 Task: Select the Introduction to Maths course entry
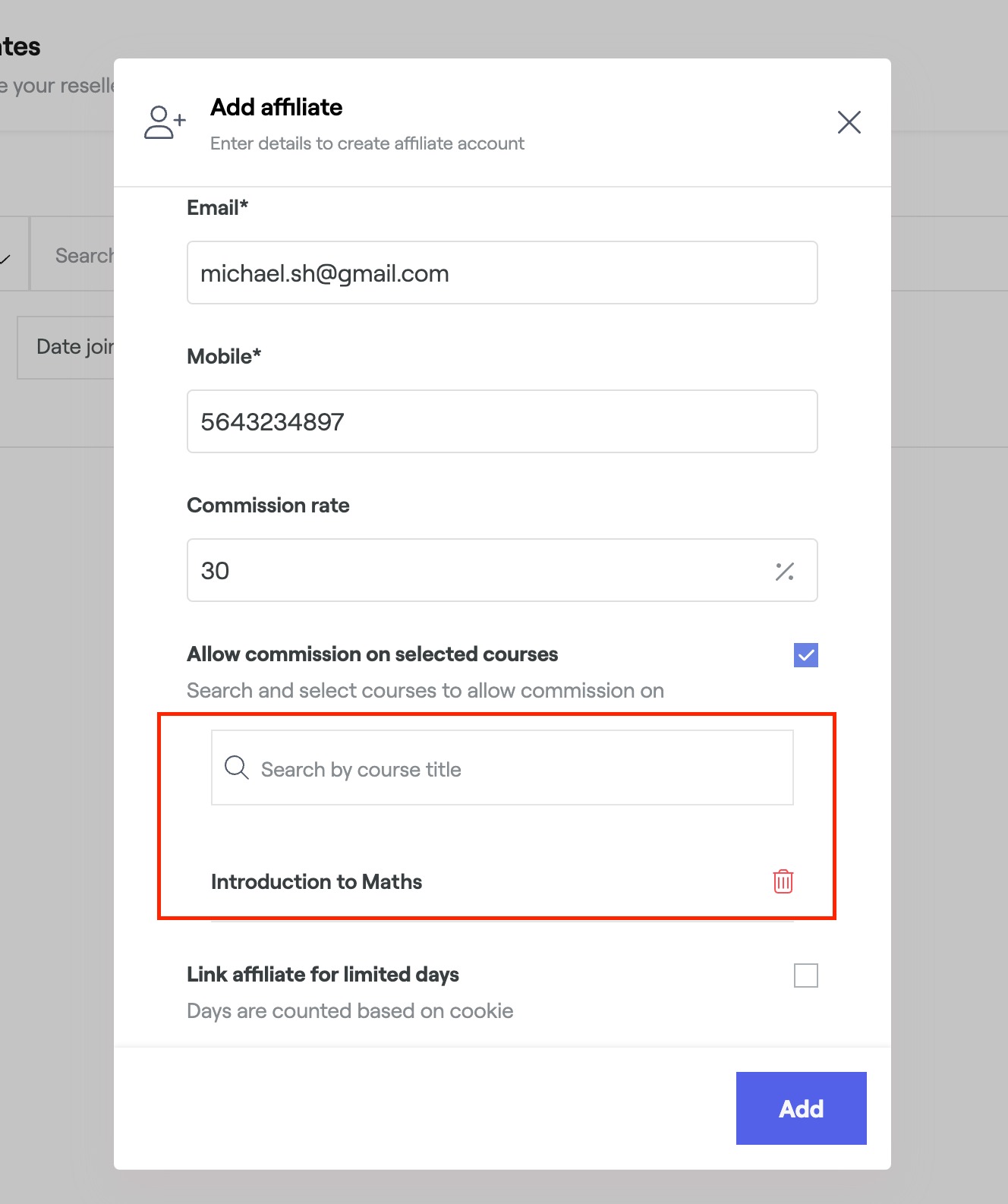317,882
